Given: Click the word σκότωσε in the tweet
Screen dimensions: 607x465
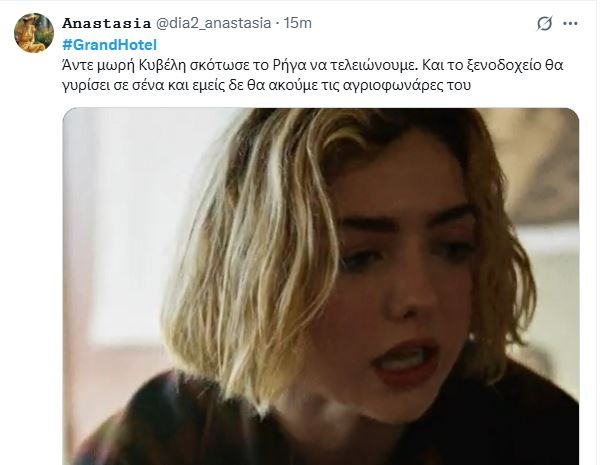Looking at the screenshot, I should 220,65.
